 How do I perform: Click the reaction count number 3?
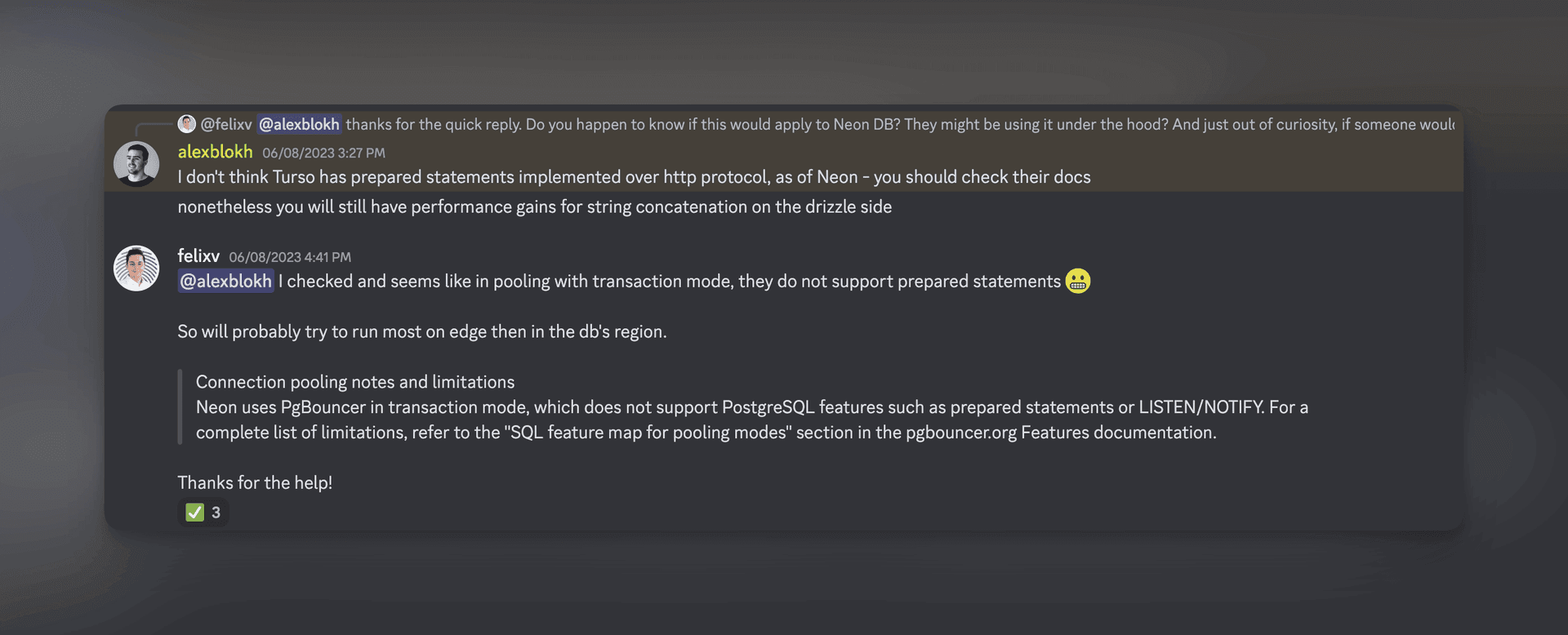point(216,513)
